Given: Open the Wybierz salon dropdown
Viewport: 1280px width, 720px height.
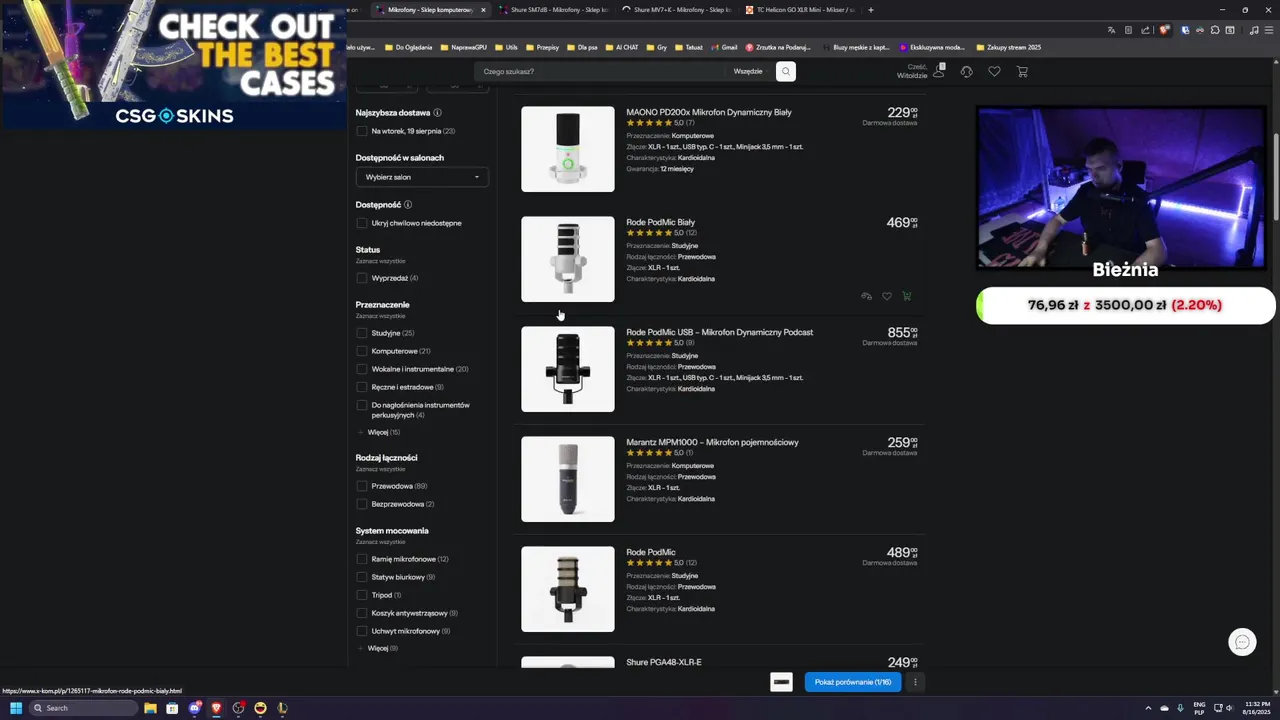Looking at the screenshot, I should [x=422, y=177].
